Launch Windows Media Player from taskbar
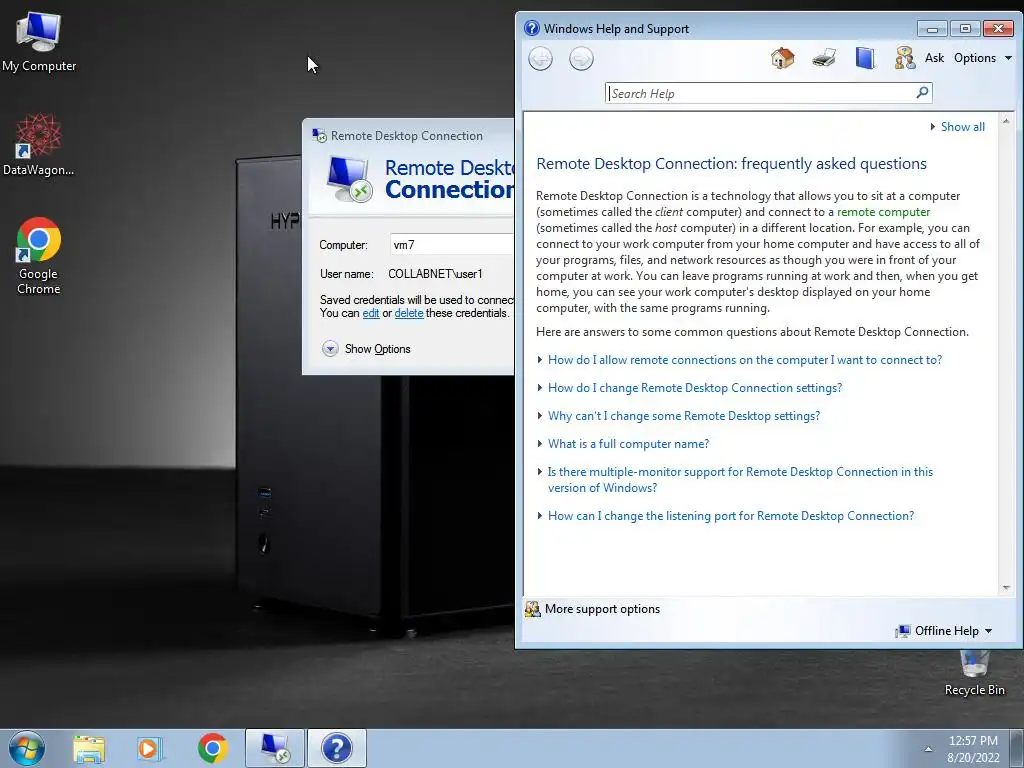 [150, 748]
